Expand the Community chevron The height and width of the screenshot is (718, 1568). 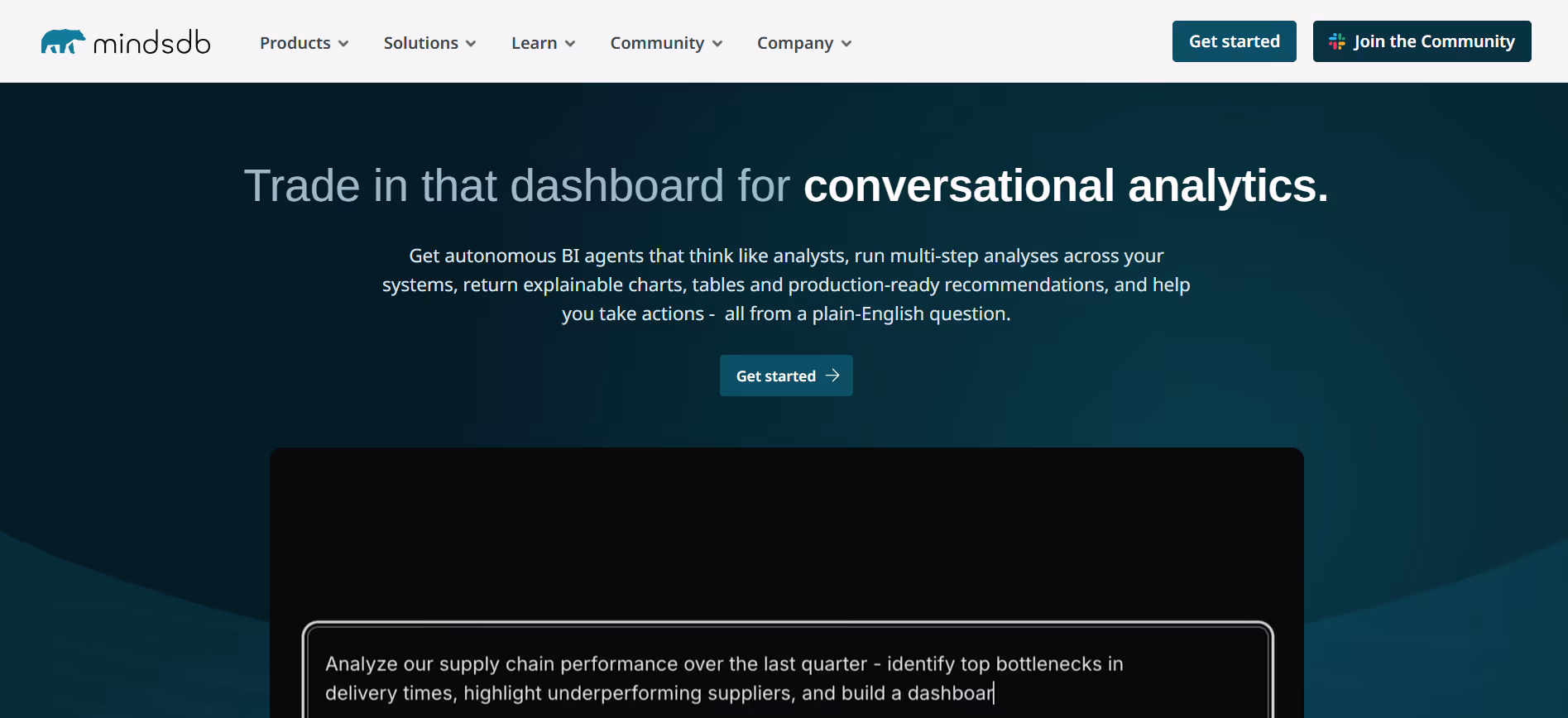pos(717,44)
